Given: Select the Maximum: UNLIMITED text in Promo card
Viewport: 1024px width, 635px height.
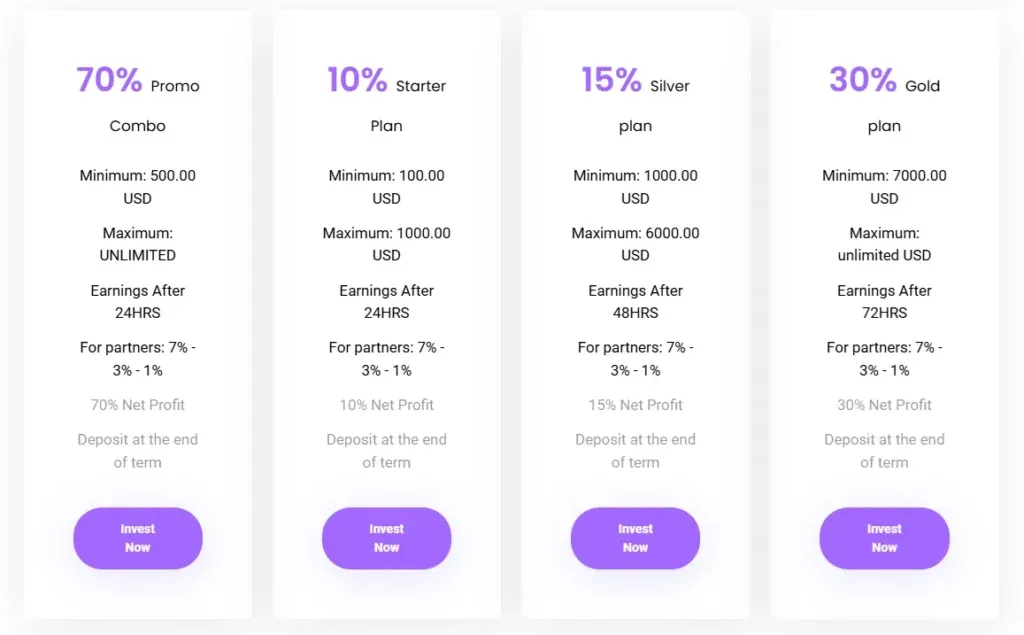Looking at the screenshot, I should click(138, 244).
